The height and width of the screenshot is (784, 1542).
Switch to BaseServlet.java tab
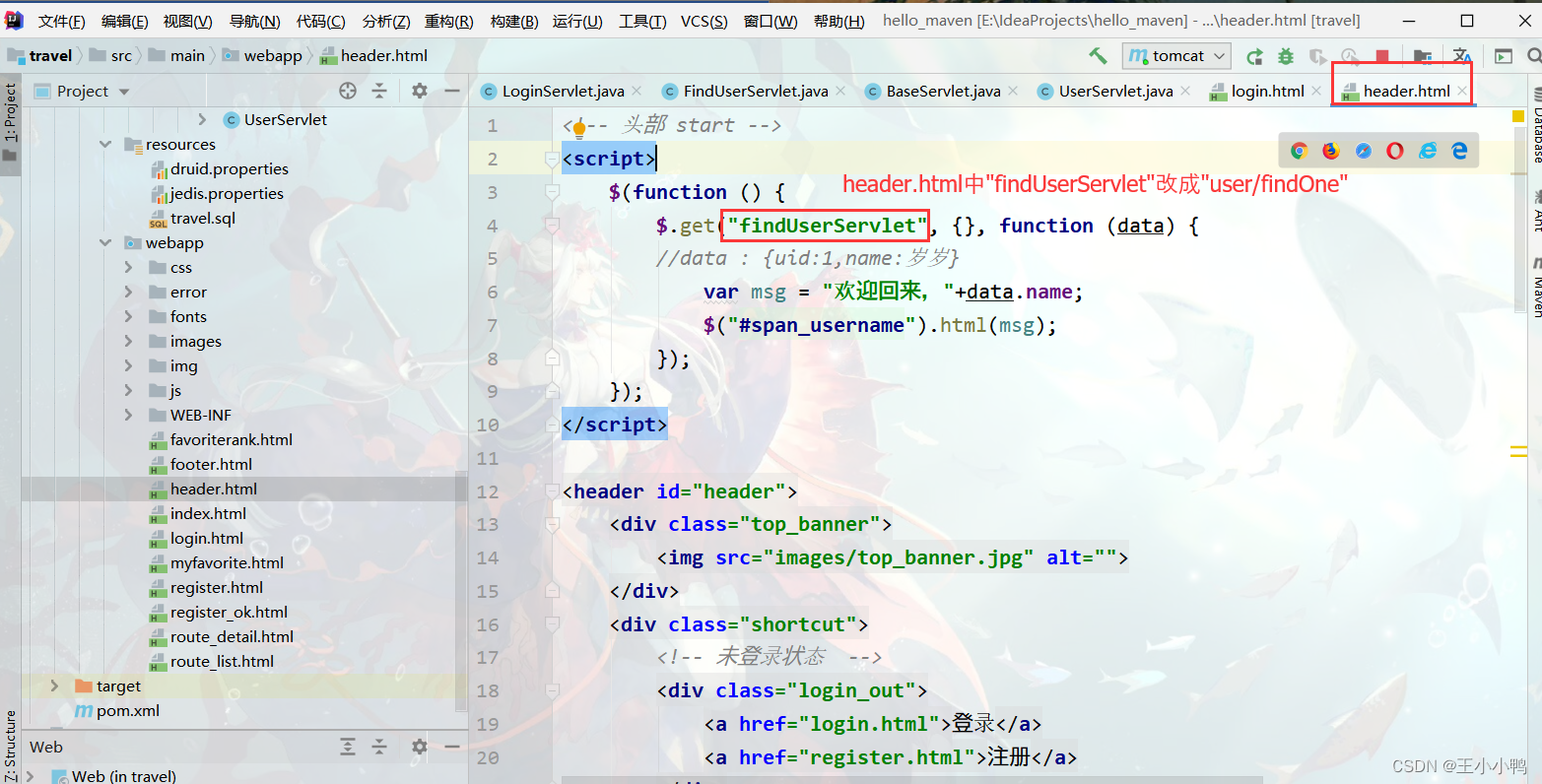(943, 91)
